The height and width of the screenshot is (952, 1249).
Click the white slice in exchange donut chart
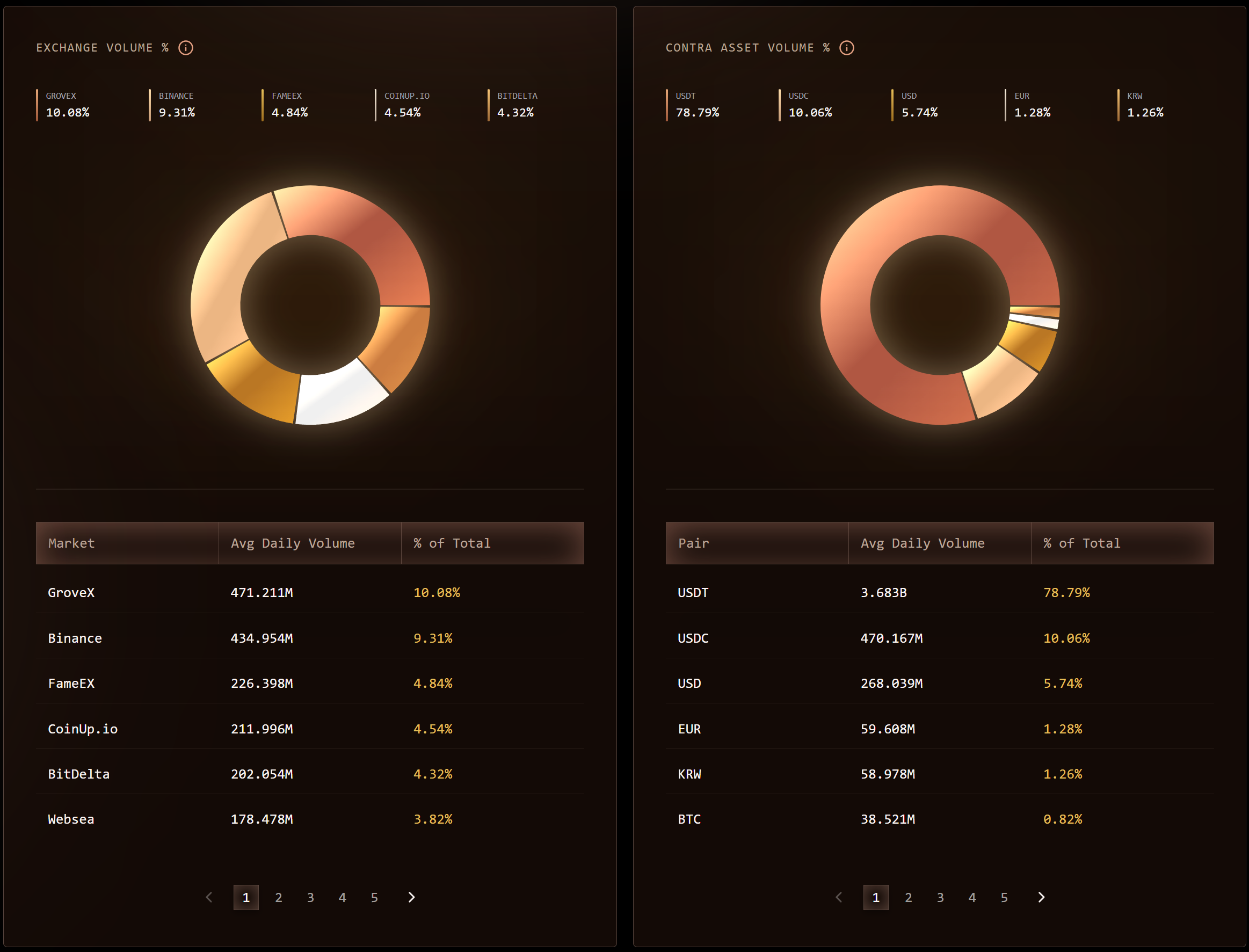[339, 396]
